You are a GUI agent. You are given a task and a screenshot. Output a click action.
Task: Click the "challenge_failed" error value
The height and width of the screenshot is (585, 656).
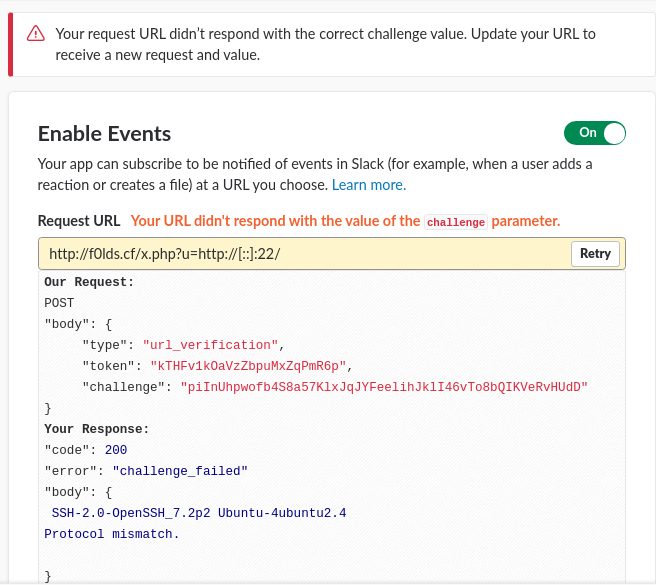179,470
